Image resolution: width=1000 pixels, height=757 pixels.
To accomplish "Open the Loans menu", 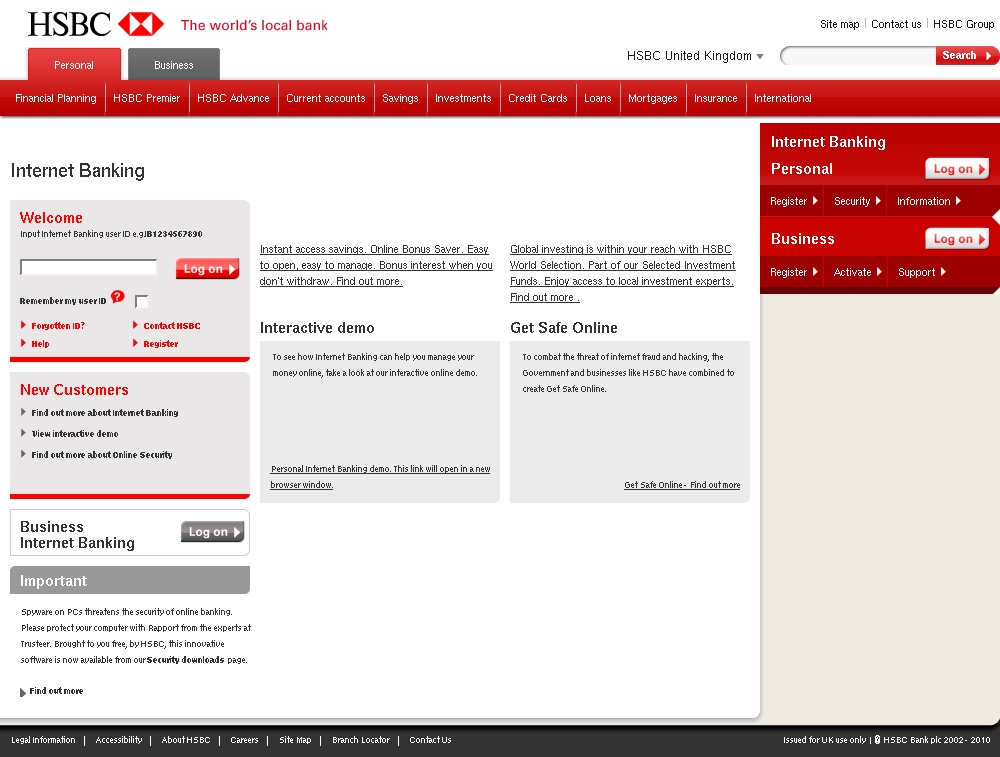I will click(x=598, y=98).
